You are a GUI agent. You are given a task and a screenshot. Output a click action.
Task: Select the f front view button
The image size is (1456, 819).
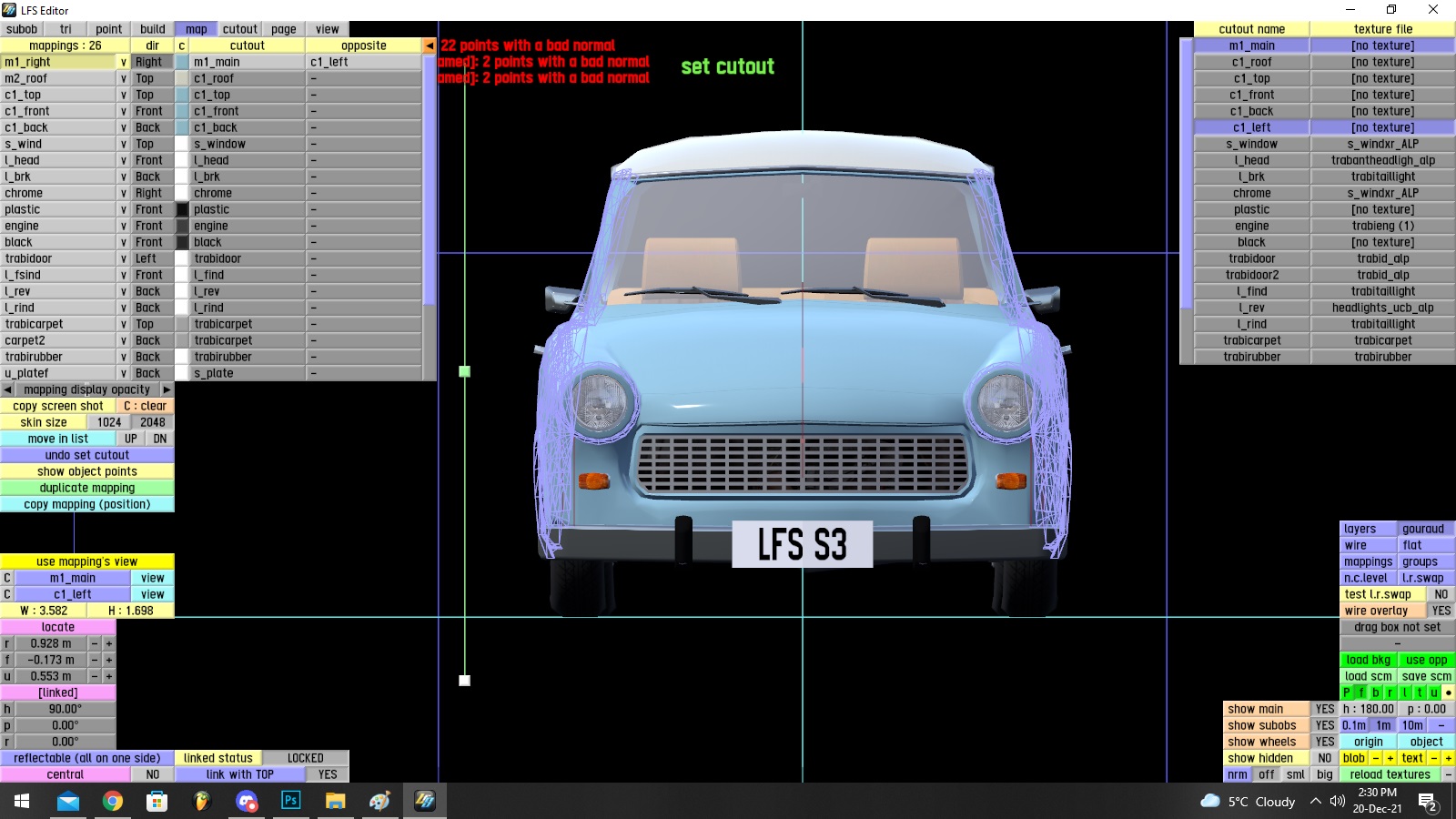pos(1361,693)
